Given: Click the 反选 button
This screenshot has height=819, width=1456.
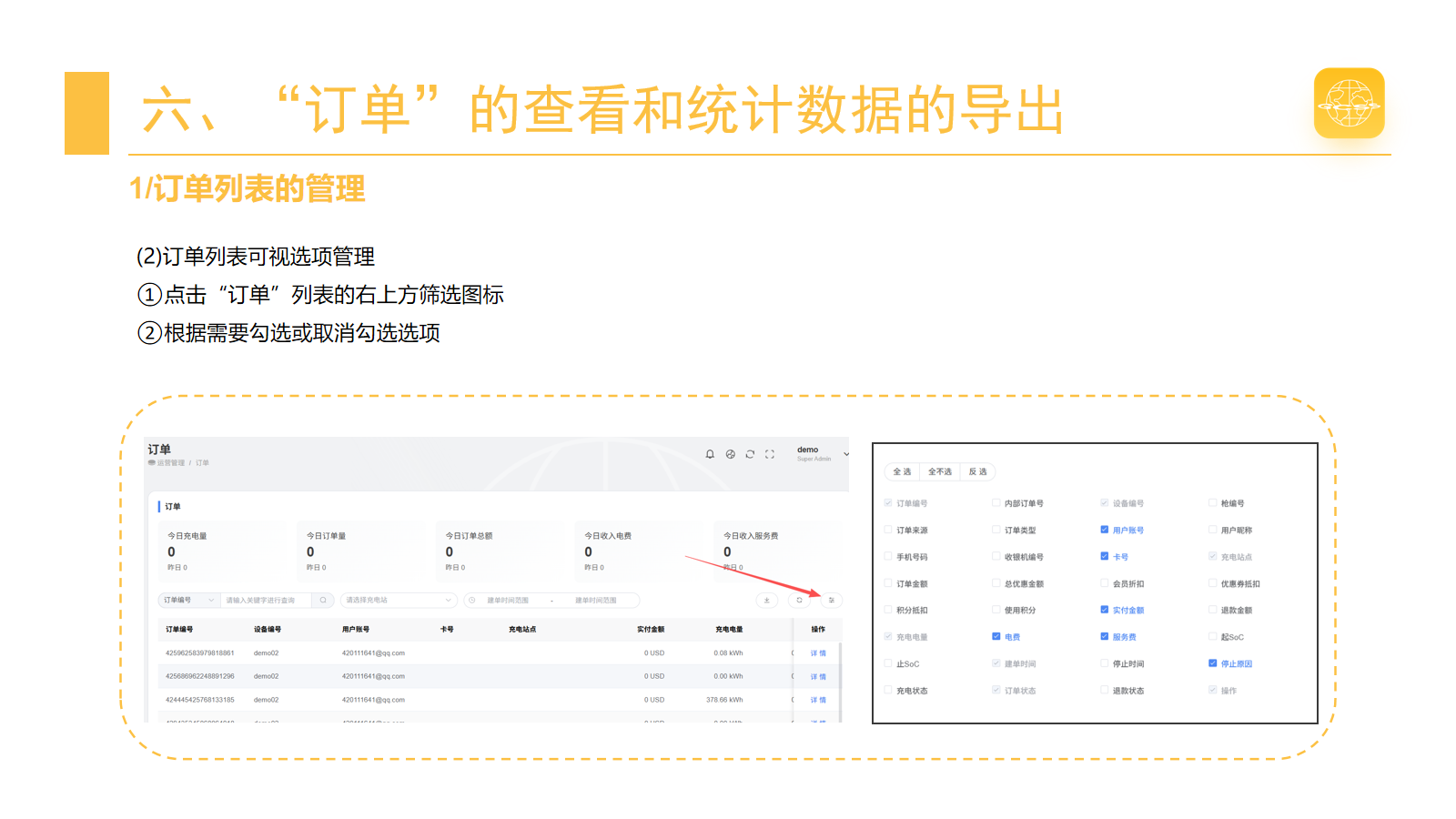Looking at the screenshot, I should [978, 471].
